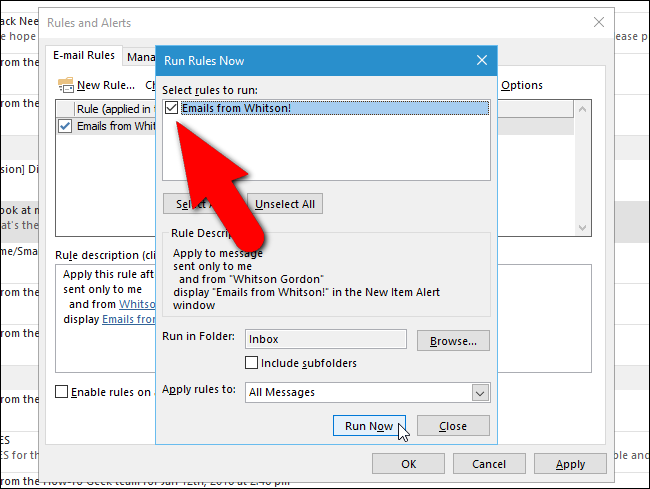Click All Messages value in combo box
The width and height of the screenshot is (650, 489).
282,392
